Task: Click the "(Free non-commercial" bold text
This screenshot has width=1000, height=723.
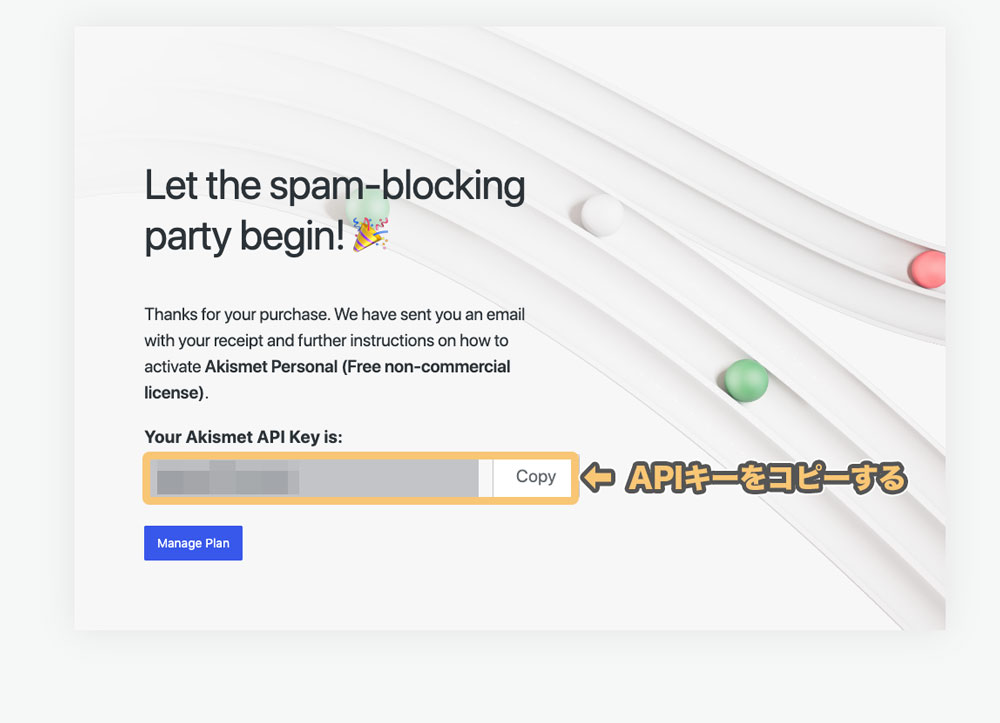Action: point(426,367)
